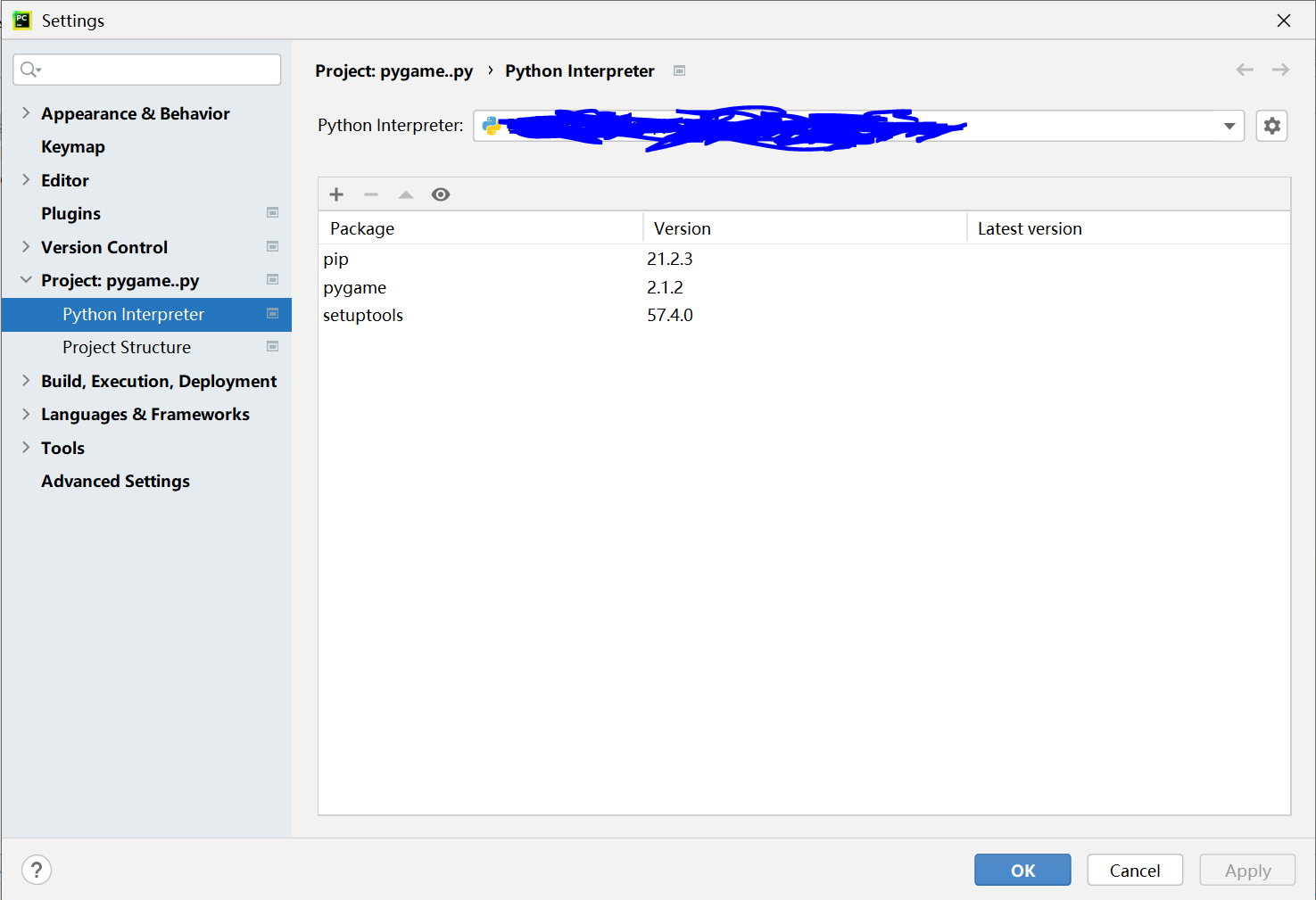Expand Languages & Frameworks section
The height and width of the screenshot is (900, 1316).
[26, 414]
